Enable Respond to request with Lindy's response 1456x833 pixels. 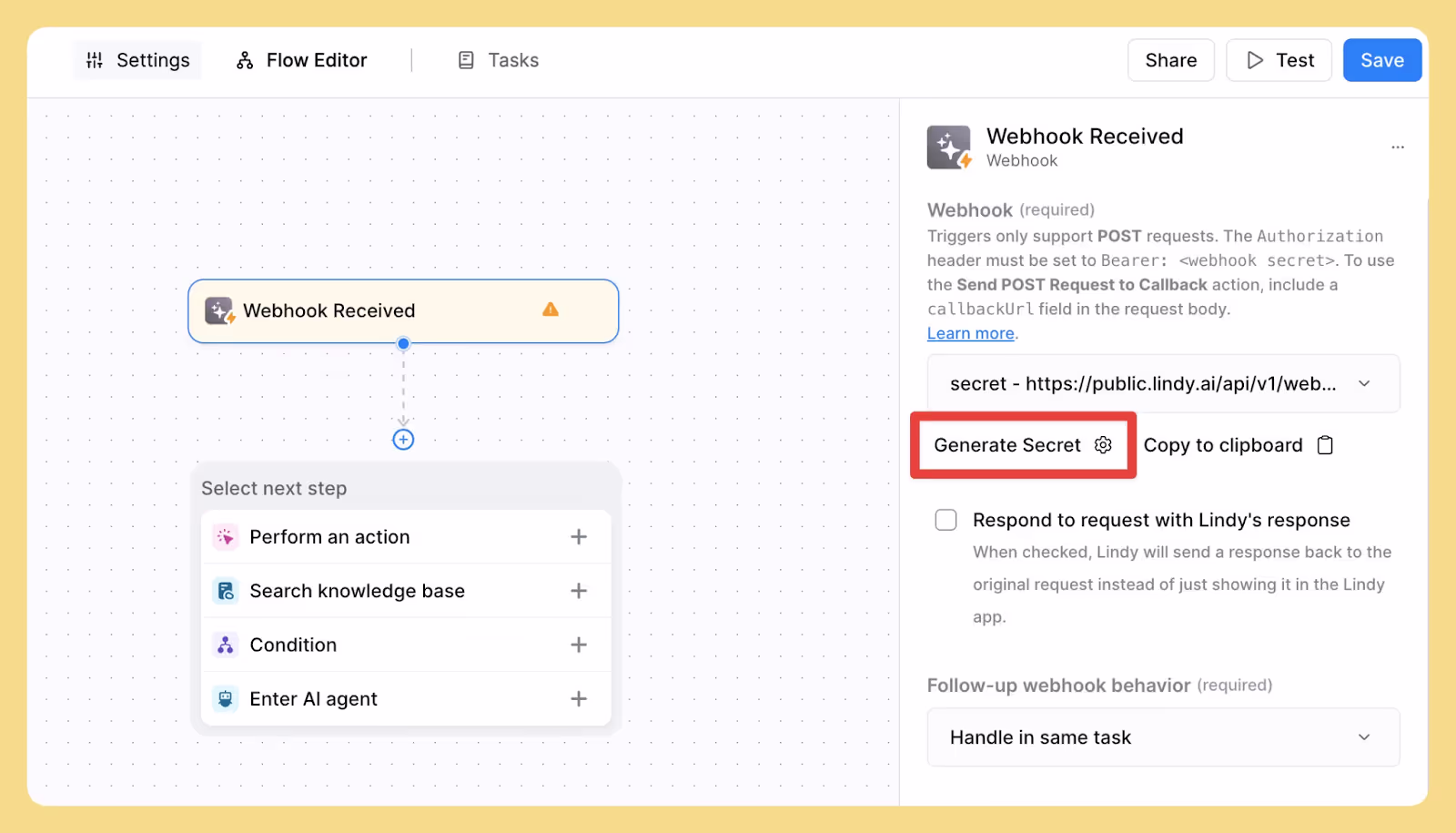946,520
